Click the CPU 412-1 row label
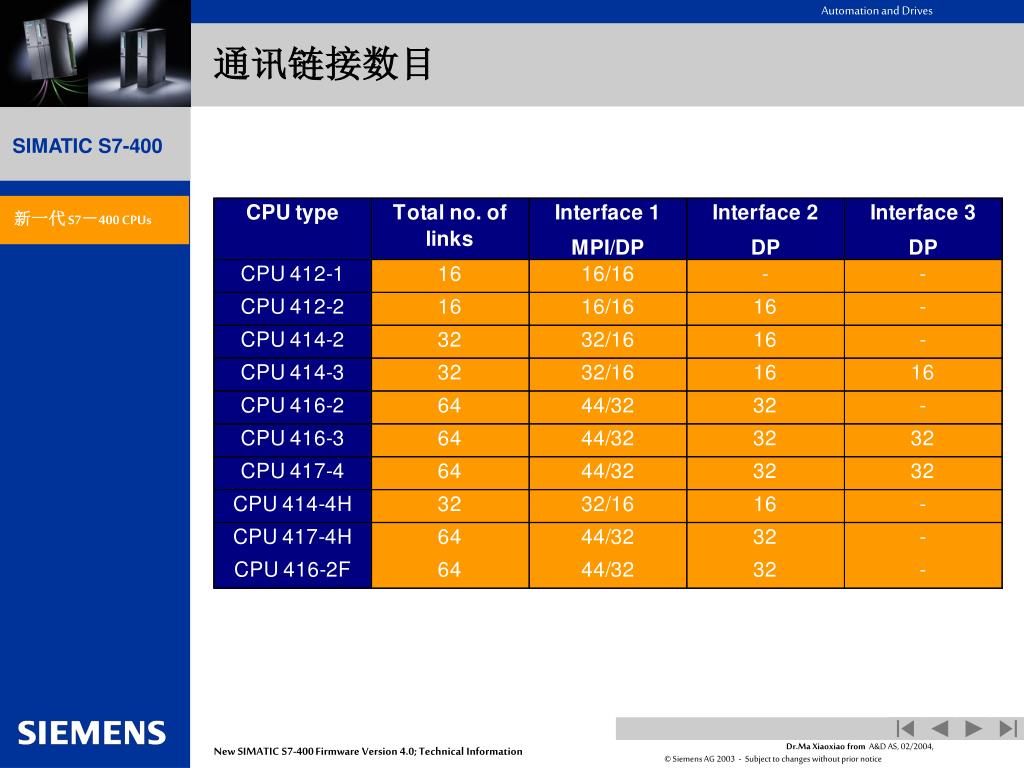 tap(293, 274)
